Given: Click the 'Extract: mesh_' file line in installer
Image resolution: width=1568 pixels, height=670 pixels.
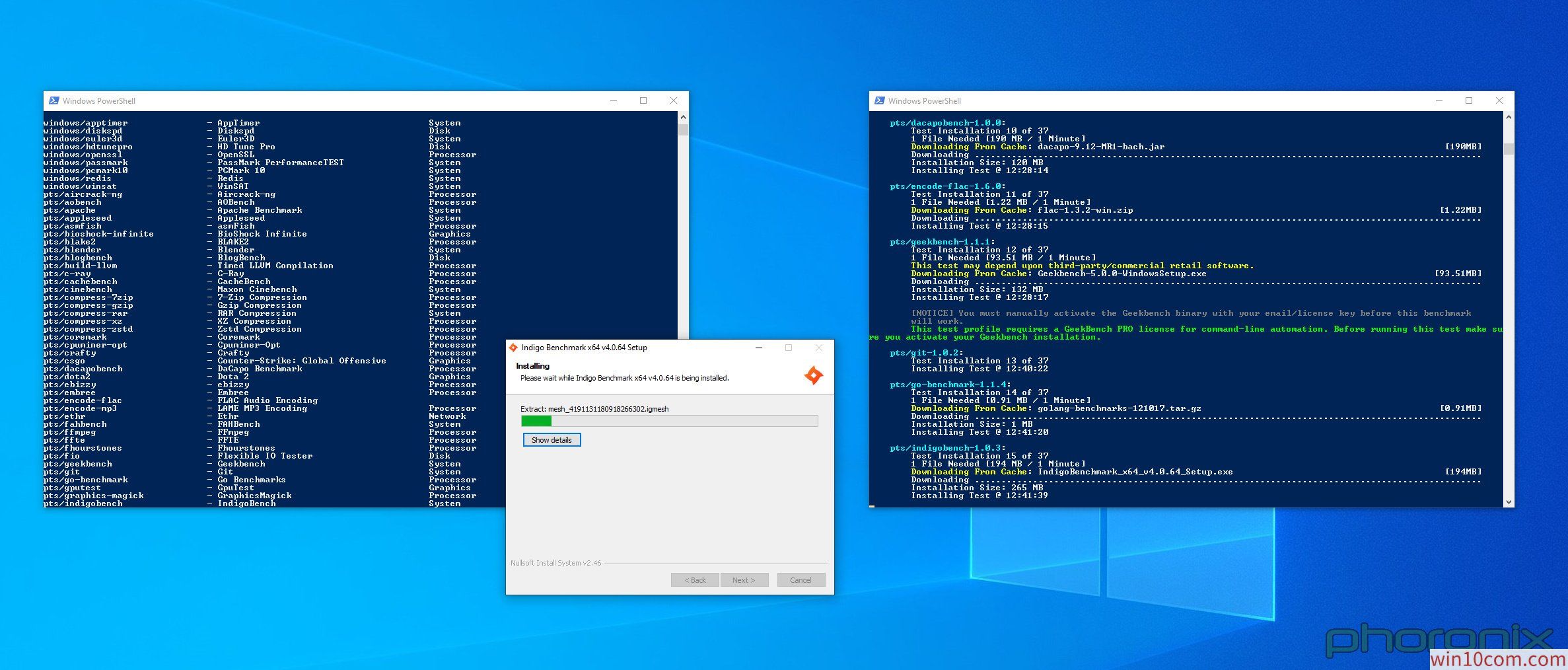Looking at the screenshot, I should click(x=594, y=409).
